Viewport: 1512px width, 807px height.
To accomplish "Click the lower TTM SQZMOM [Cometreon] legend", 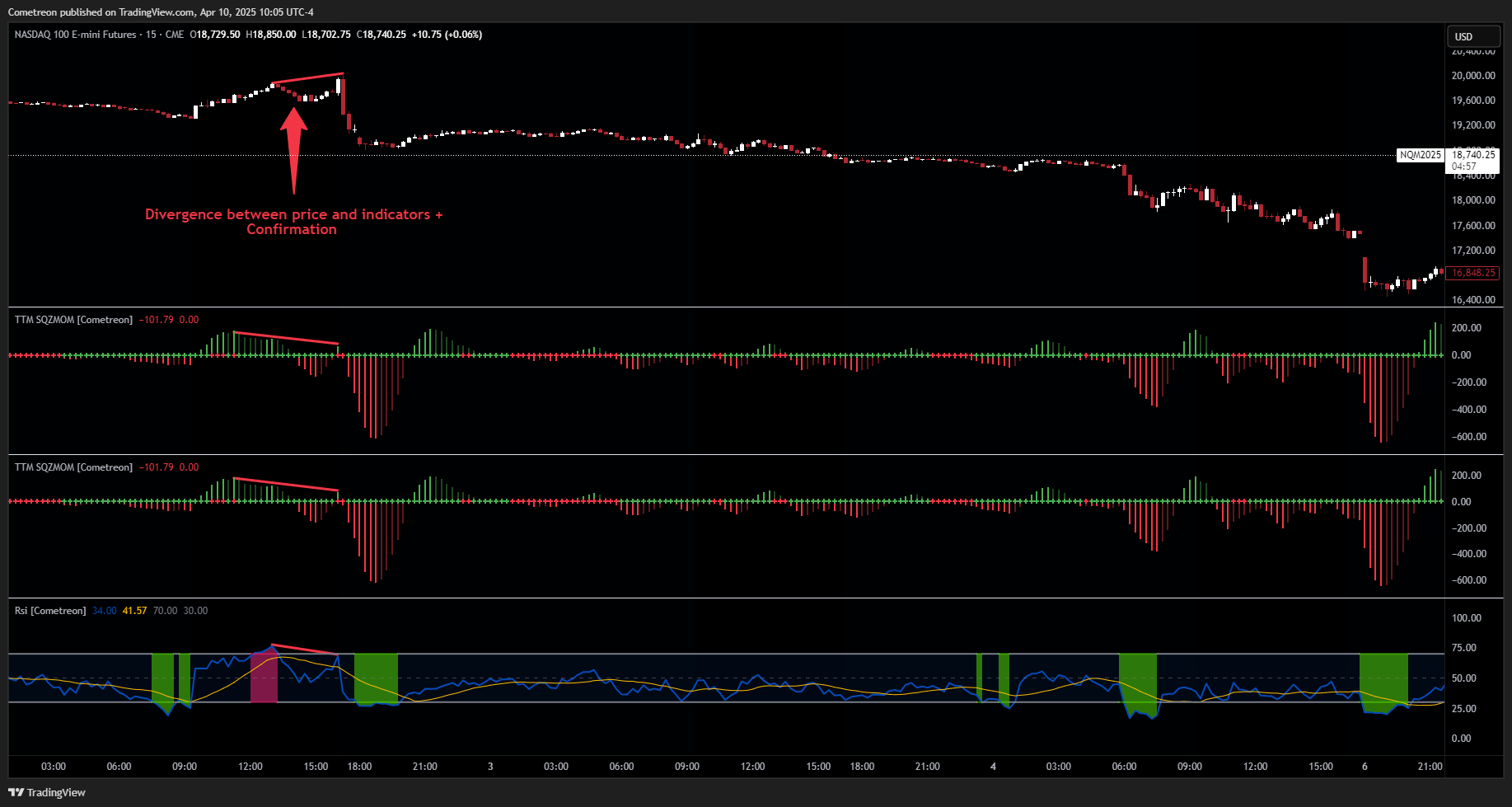I will pos(73,467).
